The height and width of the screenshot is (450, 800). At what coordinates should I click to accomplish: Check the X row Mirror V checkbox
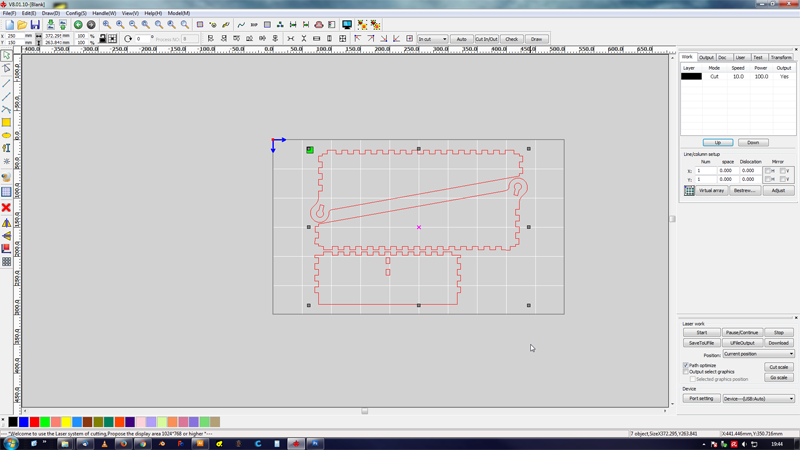[783, 171]
